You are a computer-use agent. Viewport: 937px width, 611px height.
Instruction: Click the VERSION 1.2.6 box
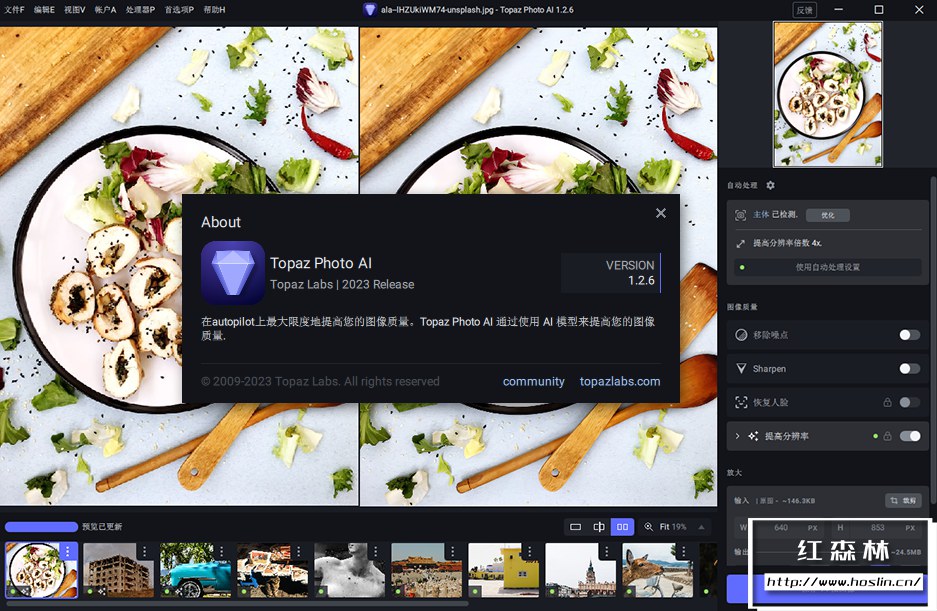click(x=611, y=273)
